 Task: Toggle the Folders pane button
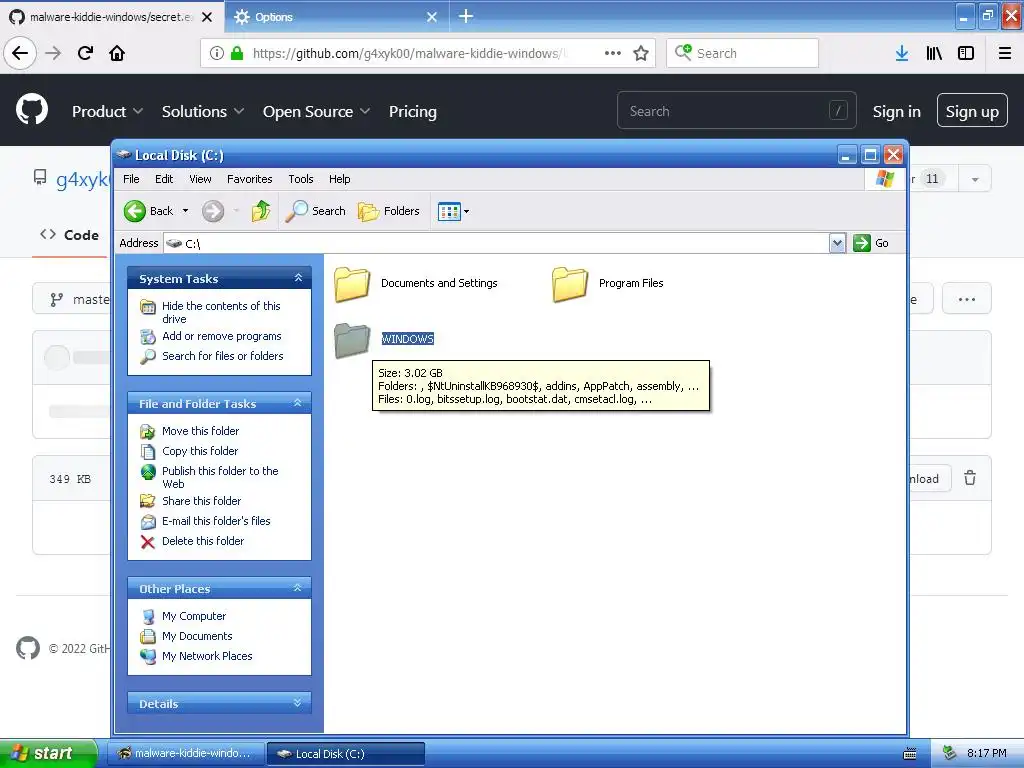[389, 211]
